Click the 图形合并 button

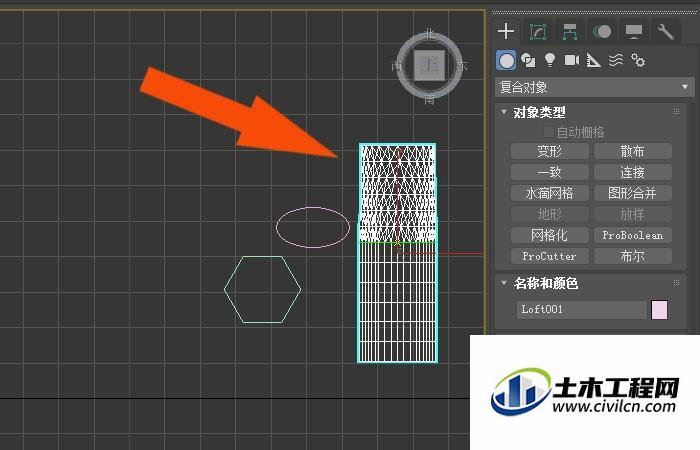pyautogui.click(x=633, y=193)
